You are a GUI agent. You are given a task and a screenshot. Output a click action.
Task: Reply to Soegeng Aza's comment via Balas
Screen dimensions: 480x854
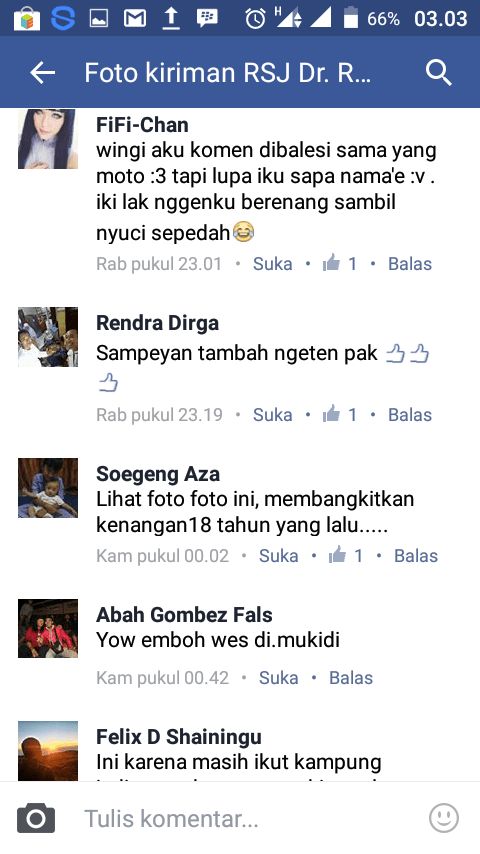click(x=416, y=556)
